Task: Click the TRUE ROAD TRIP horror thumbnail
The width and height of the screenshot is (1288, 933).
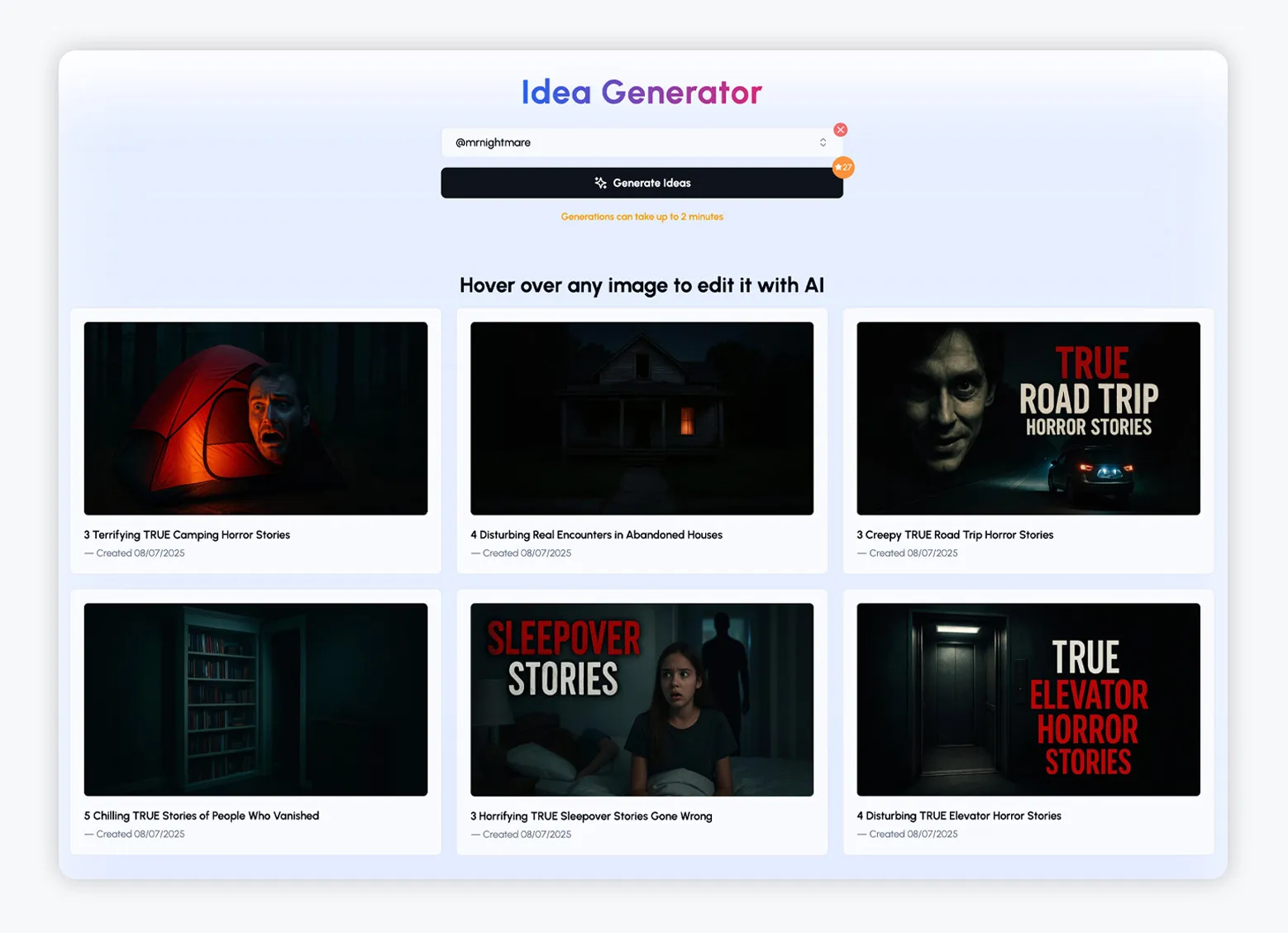Action: point(1028,419)
